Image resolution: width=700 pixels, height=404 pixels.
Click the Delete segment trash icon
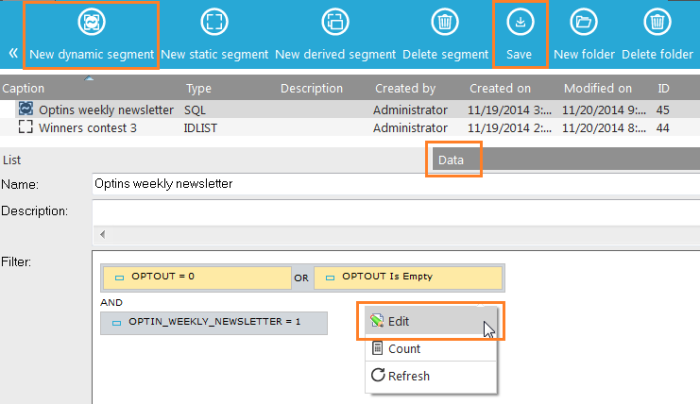[445, 21]
